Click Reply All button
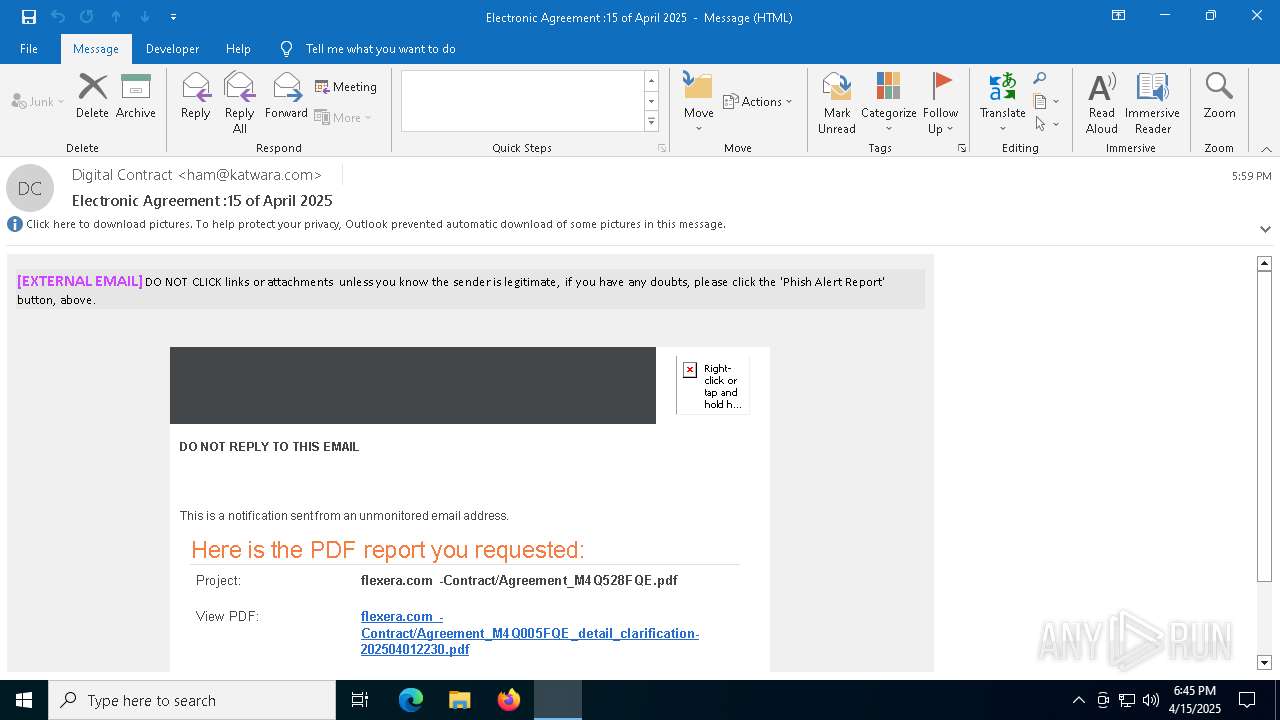The height and width of the screenshot is (720, 1280). (240, 102)
